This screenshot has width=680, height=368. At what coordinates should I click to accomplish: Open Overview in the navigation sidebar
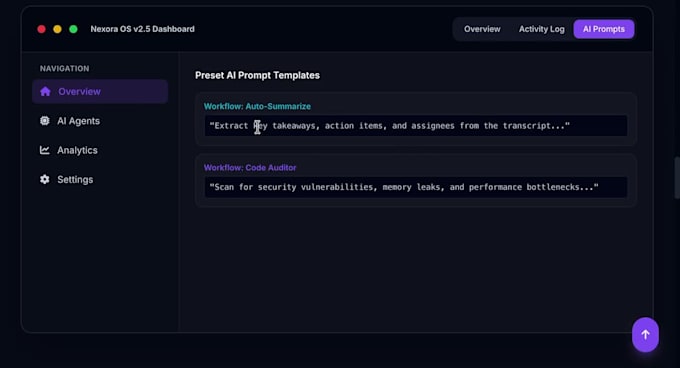point(100,91)
